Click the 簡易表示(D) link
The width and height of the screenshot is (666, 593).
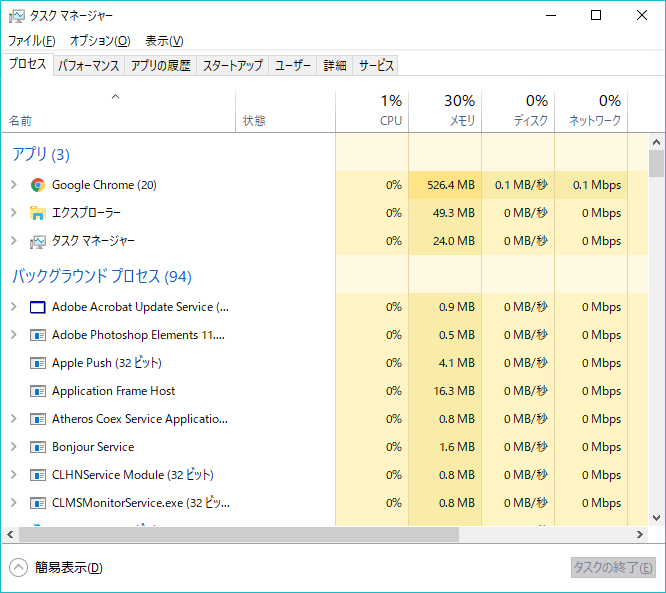coord(69,568)
